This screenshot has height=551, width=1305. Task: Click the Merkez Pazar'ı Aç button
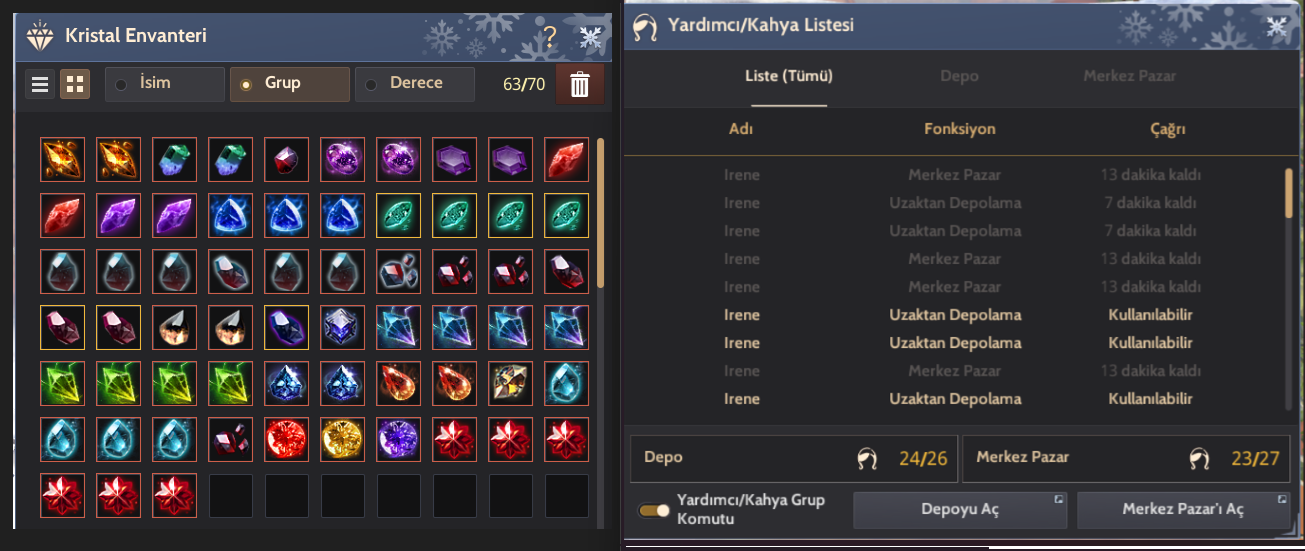pyautogui.click(x=1183, y=510)
